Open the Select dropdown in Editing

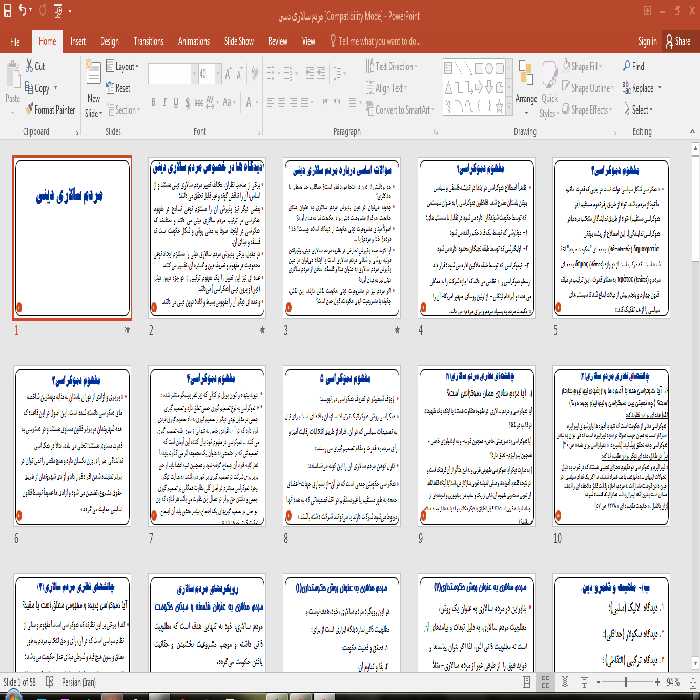pyautogui.click(x=638, y=109)
